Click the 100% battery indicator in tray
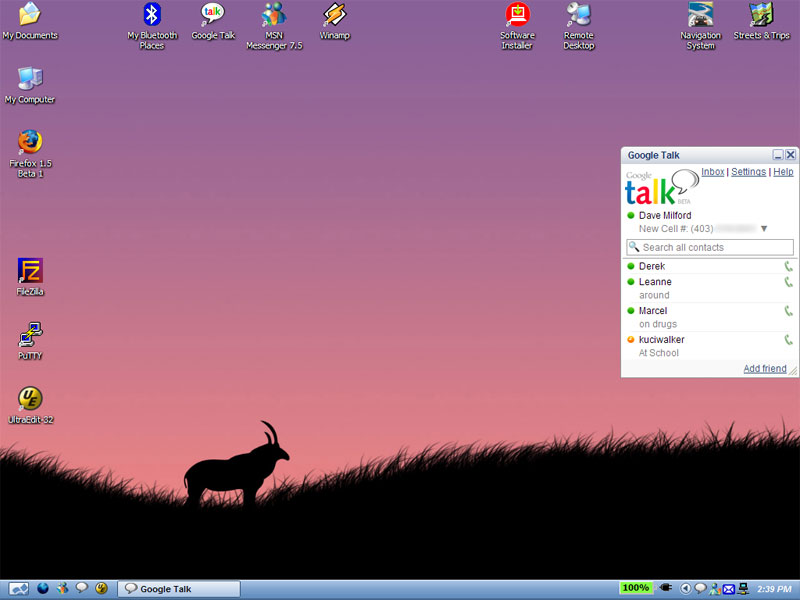 (x=635, y=588)
